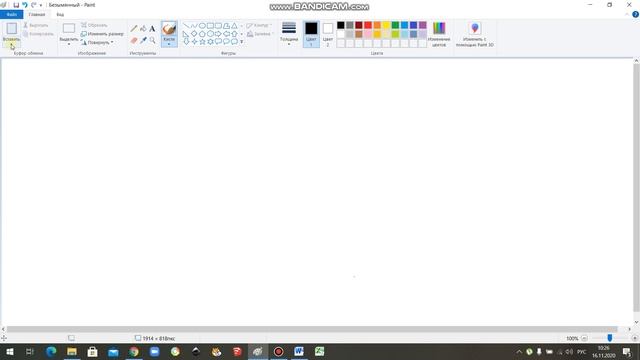Image resolution: width=640 pixels, height=360 pixels.
Task: Select the Magnifier tool
Action: pos(152,40)
